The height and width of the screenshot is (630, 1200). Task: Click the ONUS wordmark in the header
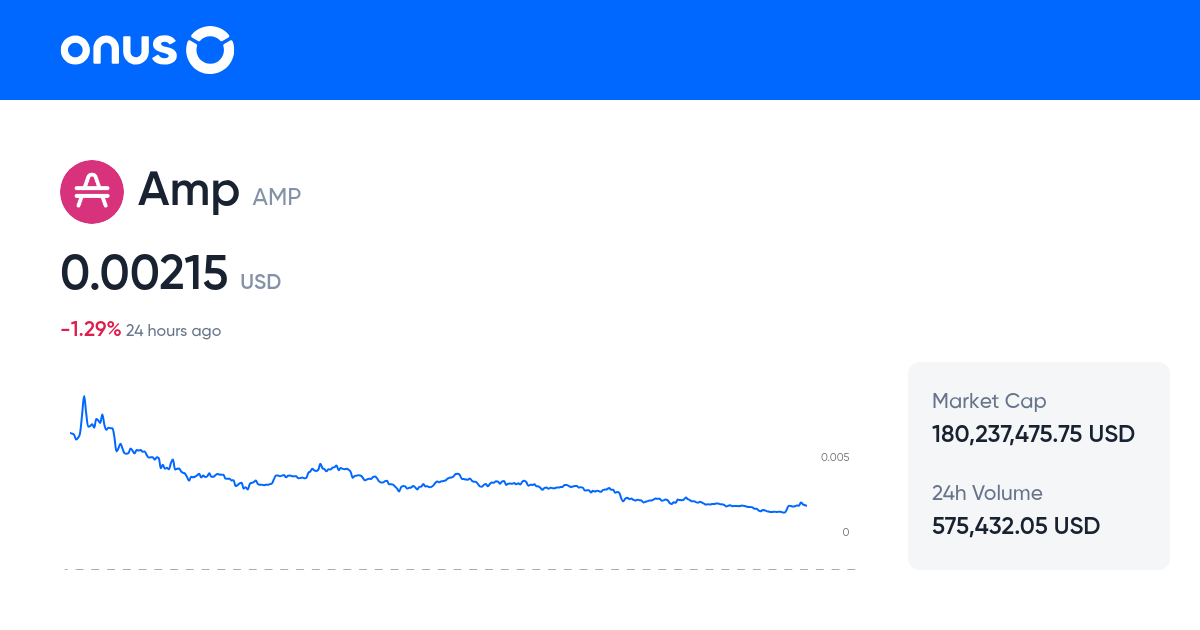click(120, 49)
